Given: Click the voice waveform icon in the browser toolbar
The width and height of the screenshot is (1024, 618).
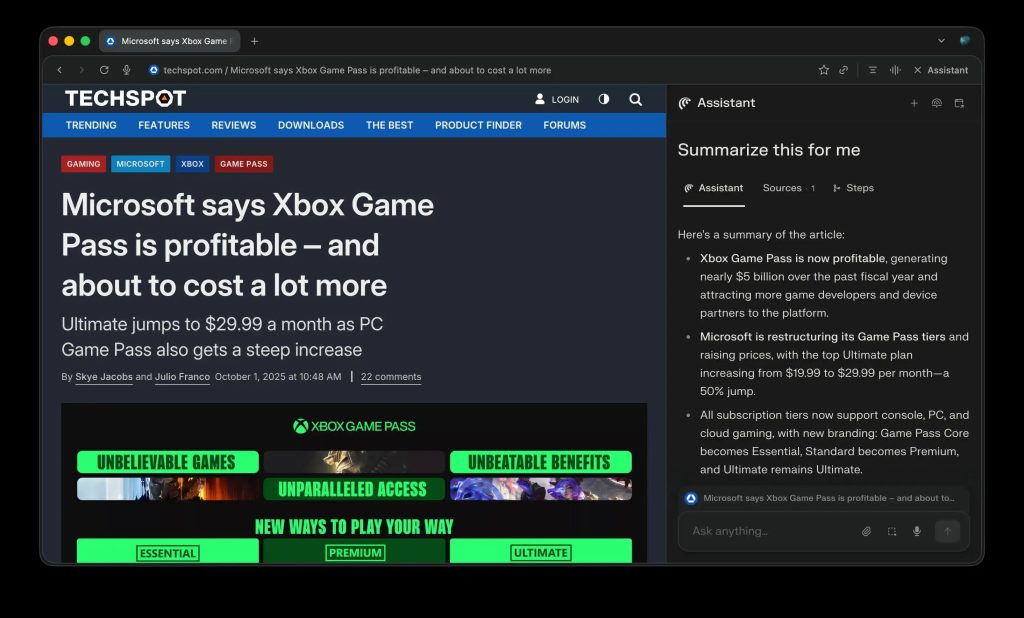Looking at the screenshot, I should coord(895,70).
